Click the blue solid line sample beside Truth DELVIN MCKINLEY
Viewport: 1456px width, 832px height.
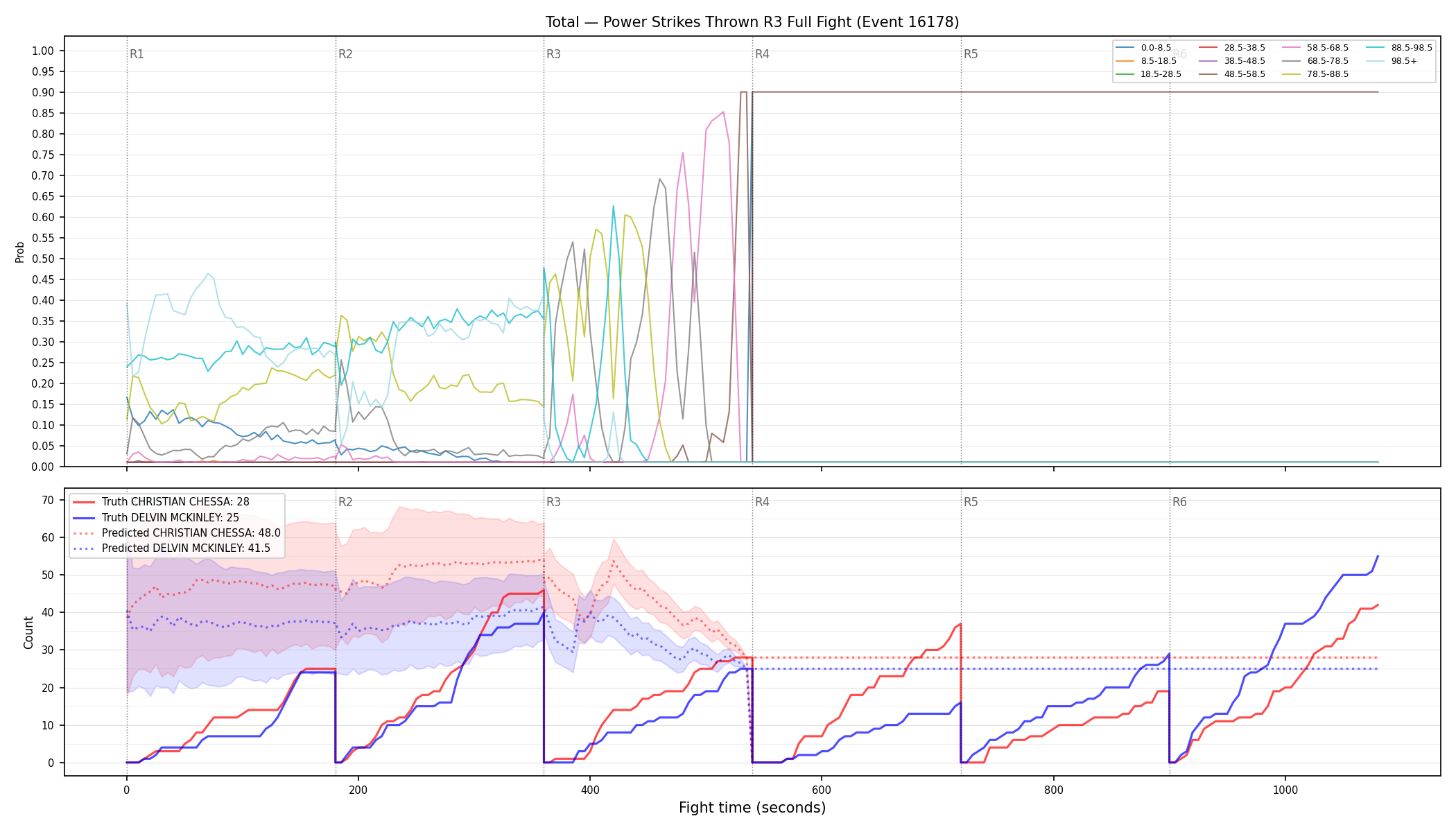point(84,518)
